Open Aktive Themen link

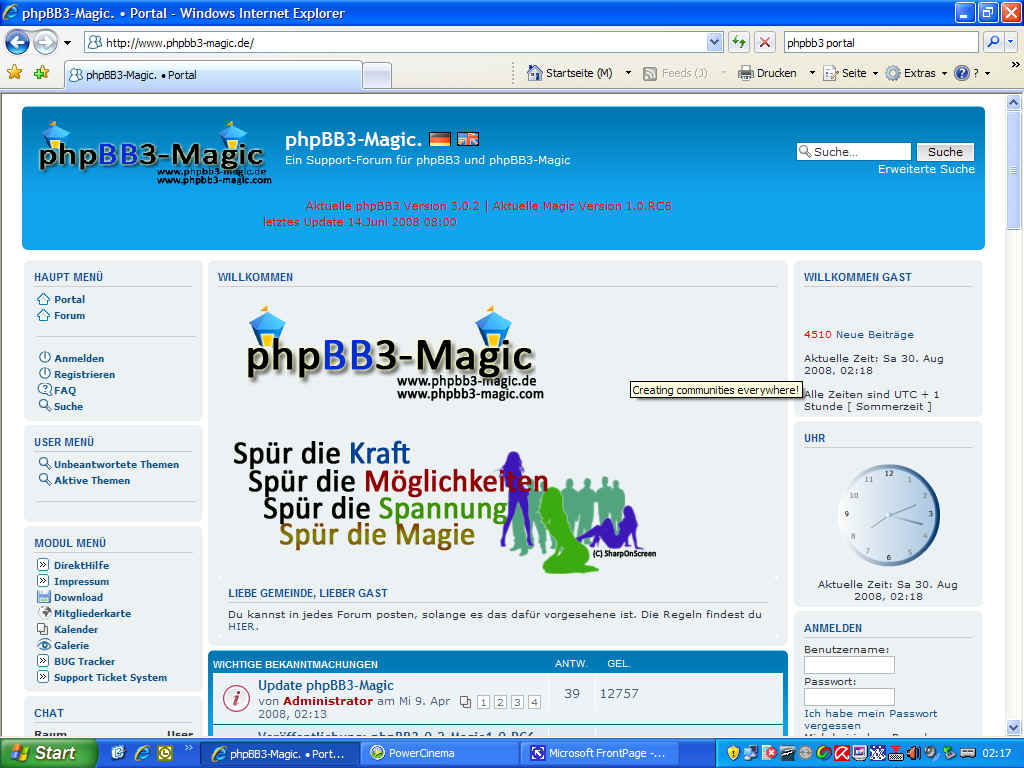coord(92,481)
